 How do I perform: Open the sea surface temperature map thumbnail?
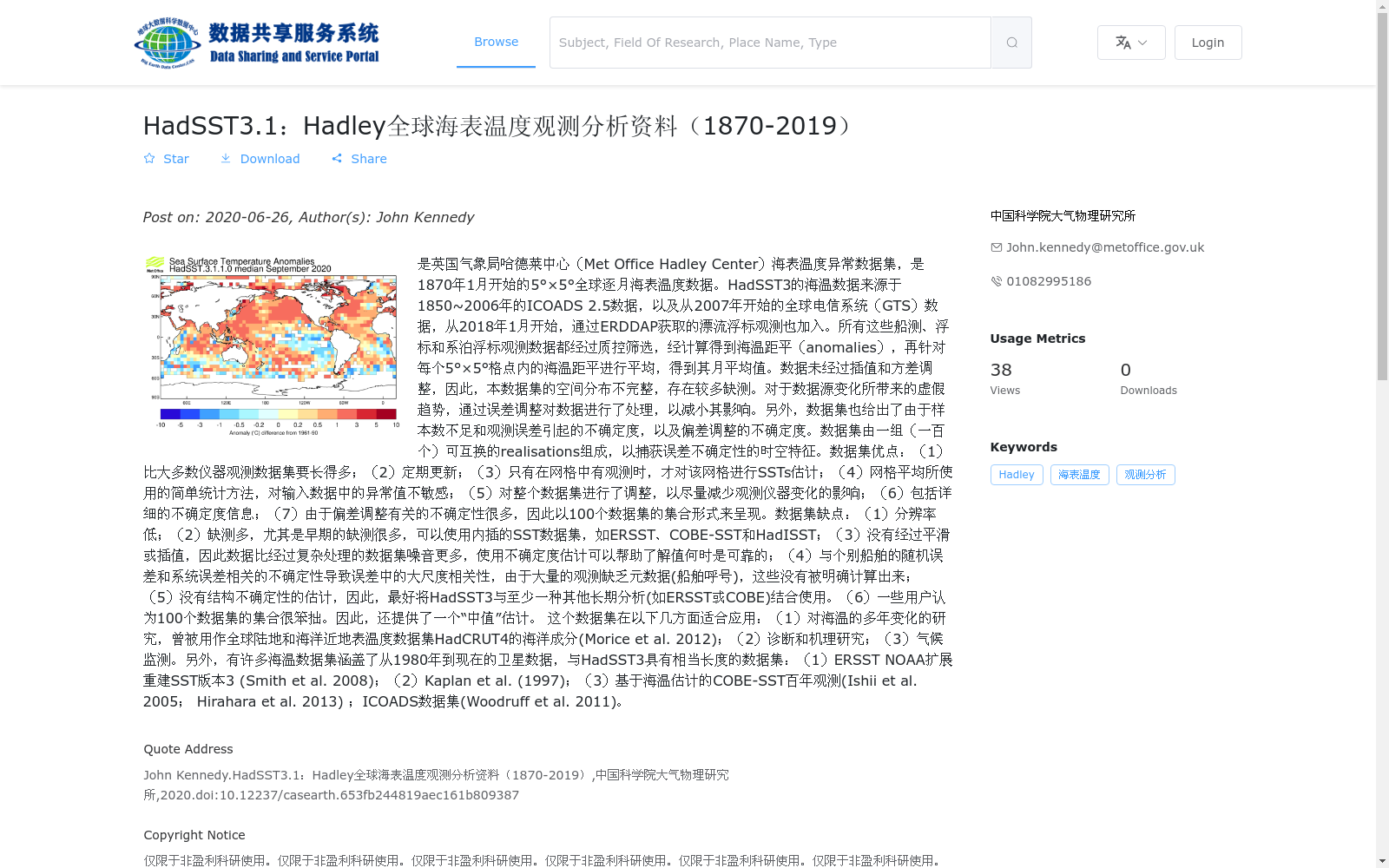pyautogui.click(x=272, y=345)
